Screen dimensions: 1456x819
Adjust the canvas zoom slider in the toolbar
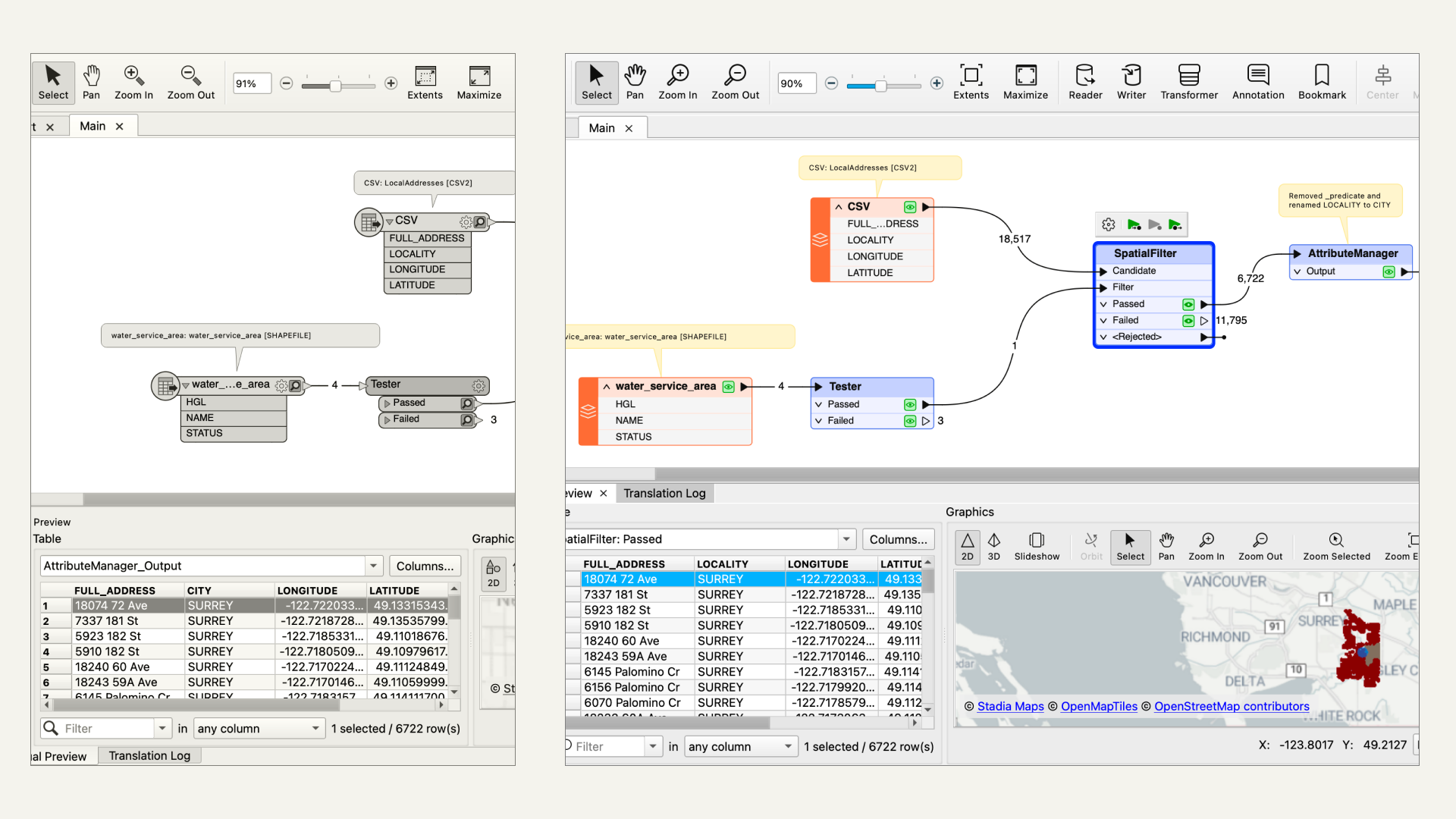click(883, 86)
